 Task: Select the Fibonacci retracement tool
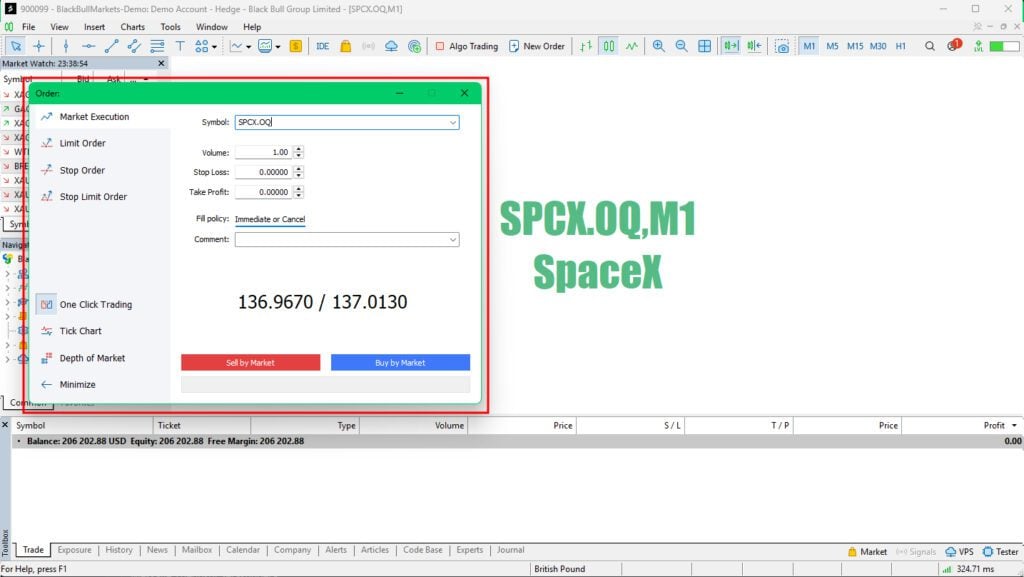click(157, 46)
